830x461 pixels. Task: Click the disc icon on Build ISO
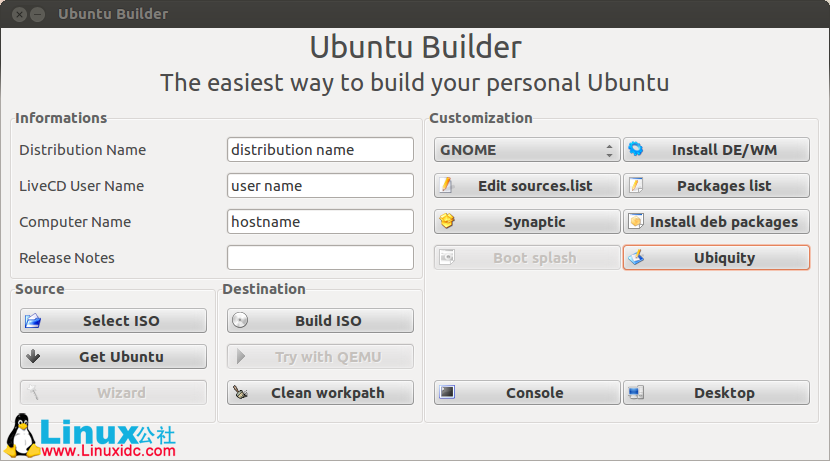(240, 320)
